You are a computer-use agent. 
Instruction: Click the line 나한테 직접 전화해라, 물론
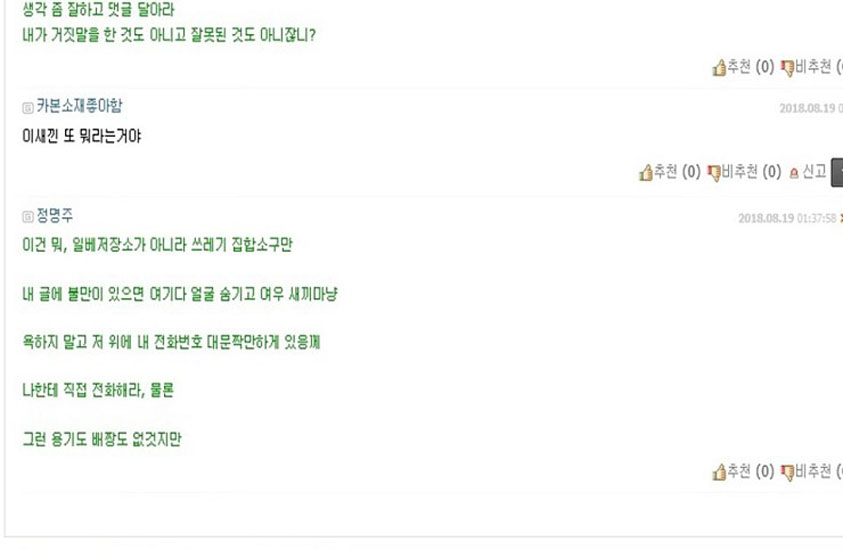98,390
